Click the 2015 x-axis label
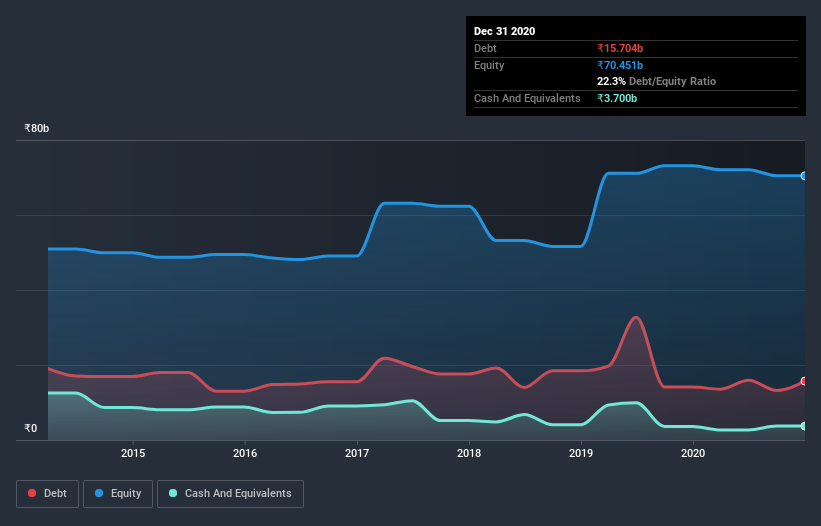821x526 pixels. [133, 453]
